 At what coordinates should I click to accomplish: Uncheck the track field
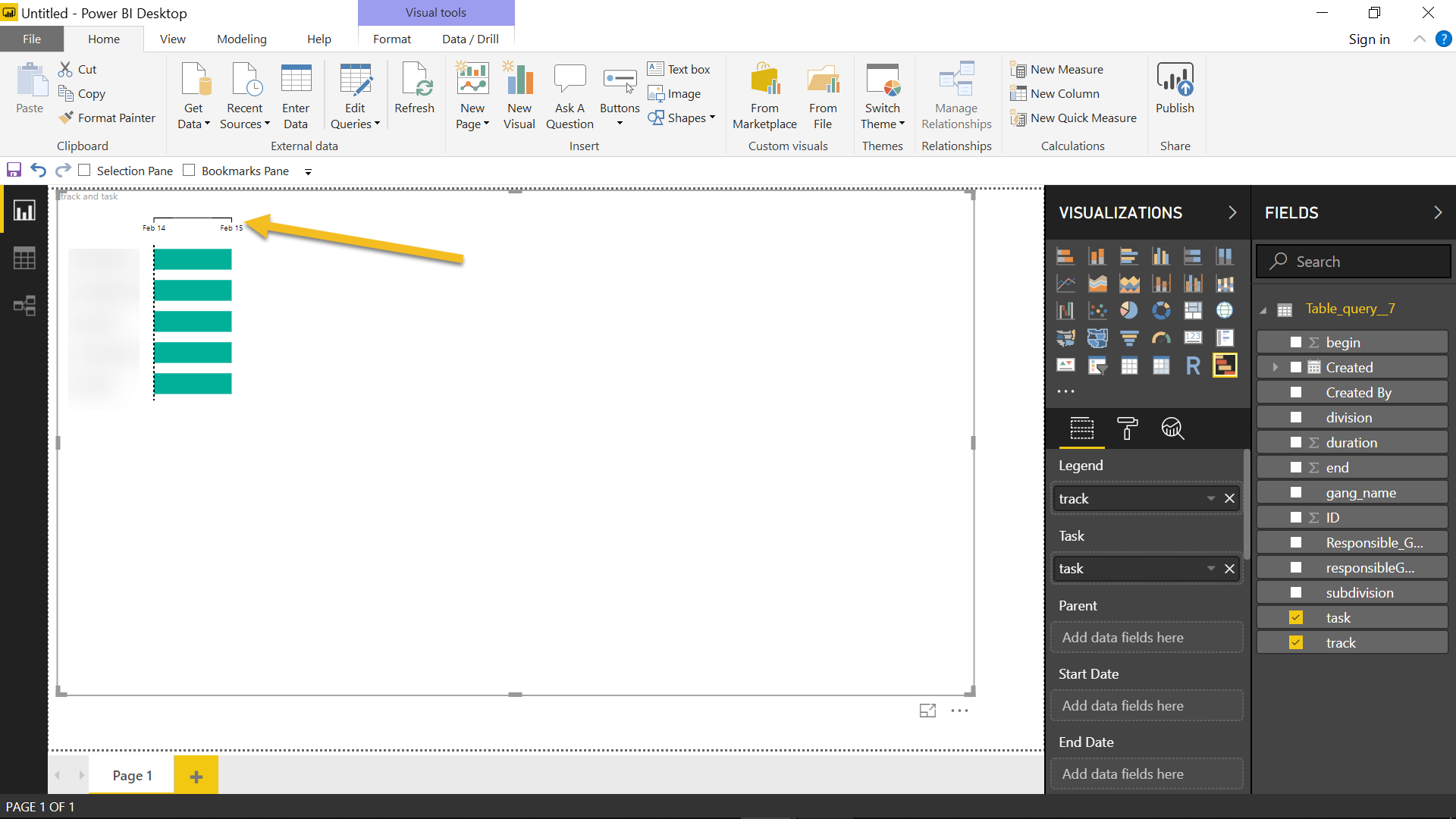1296,643
